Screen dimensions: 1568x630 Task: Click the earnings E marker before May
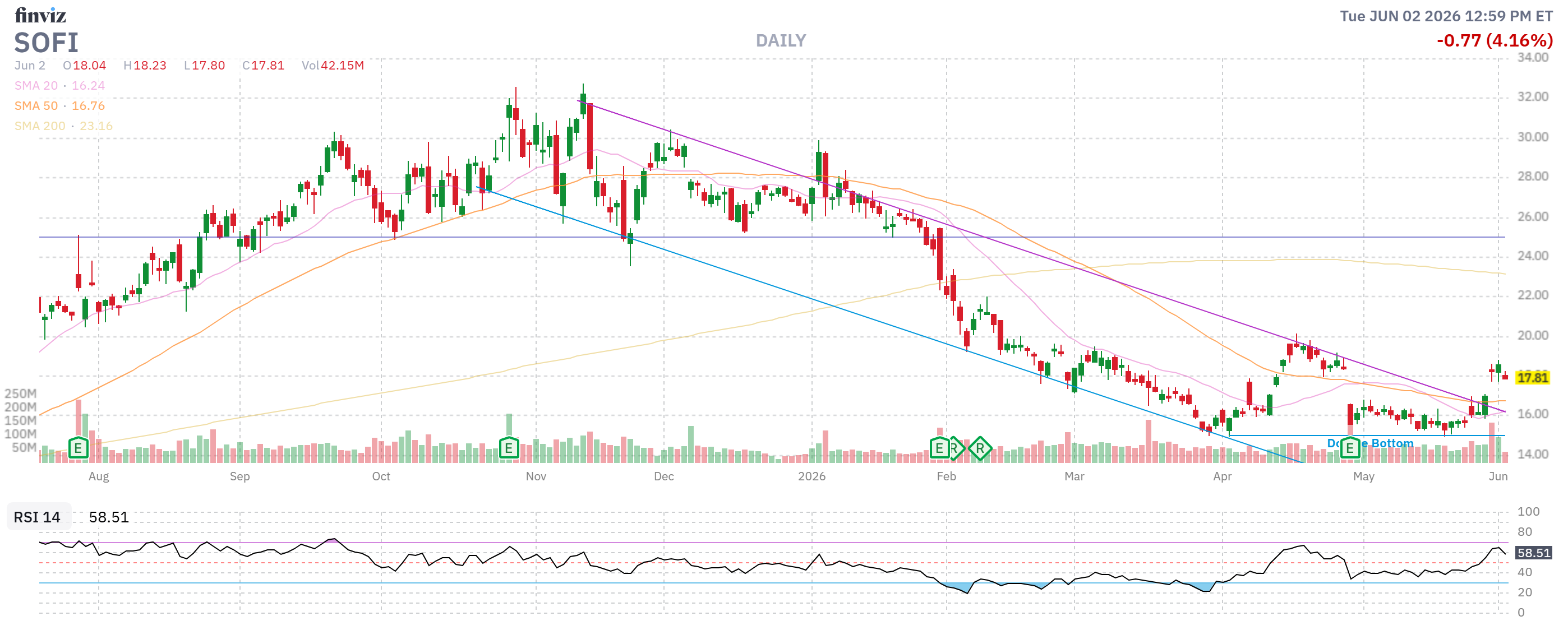coord(1349,449)
